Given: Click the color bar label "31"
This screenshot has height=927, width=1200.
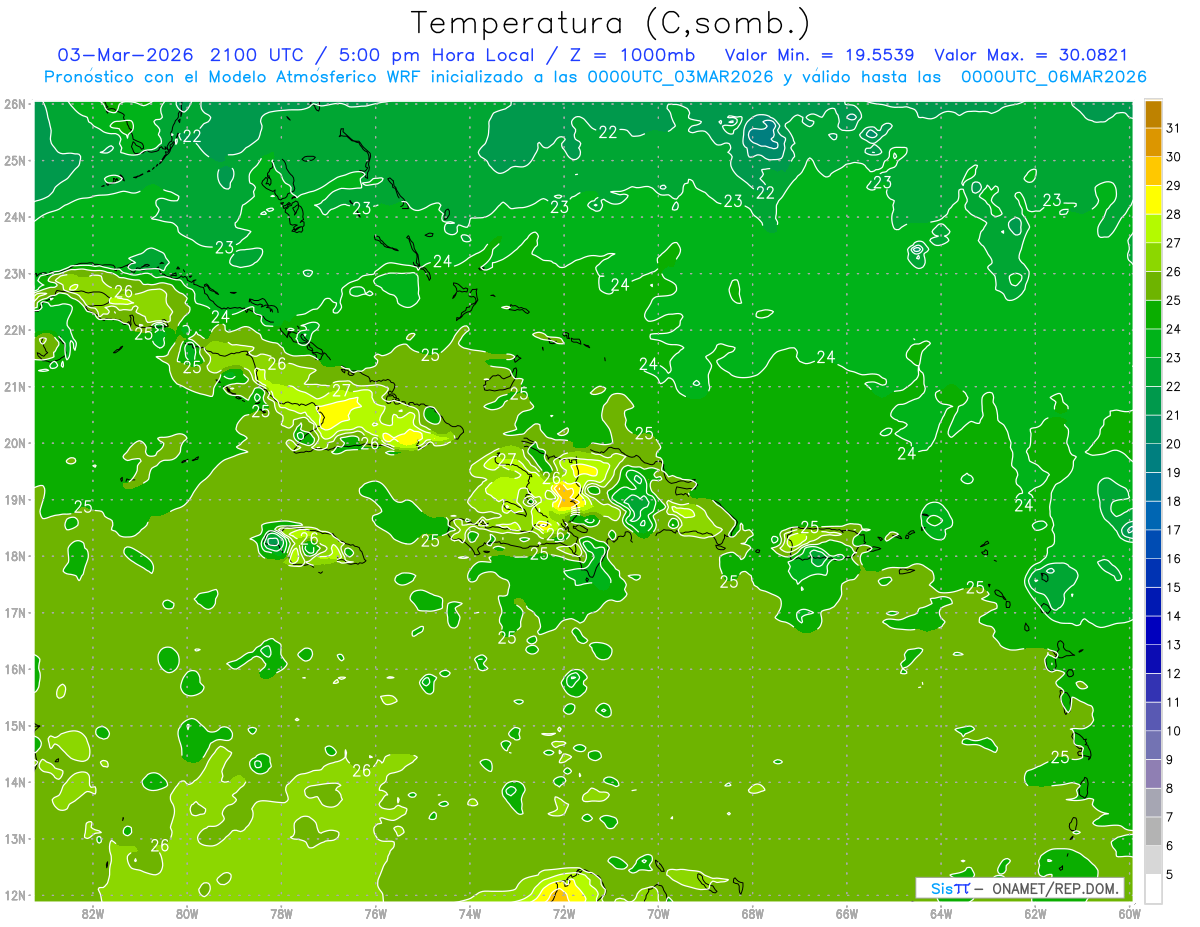Looking at the screenshot, I should [1173, 128].
